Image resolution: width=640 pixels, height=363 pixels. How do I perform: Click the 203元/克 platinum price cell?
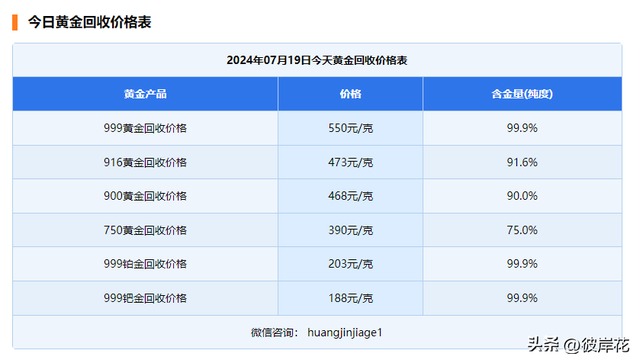pos(351,264)
